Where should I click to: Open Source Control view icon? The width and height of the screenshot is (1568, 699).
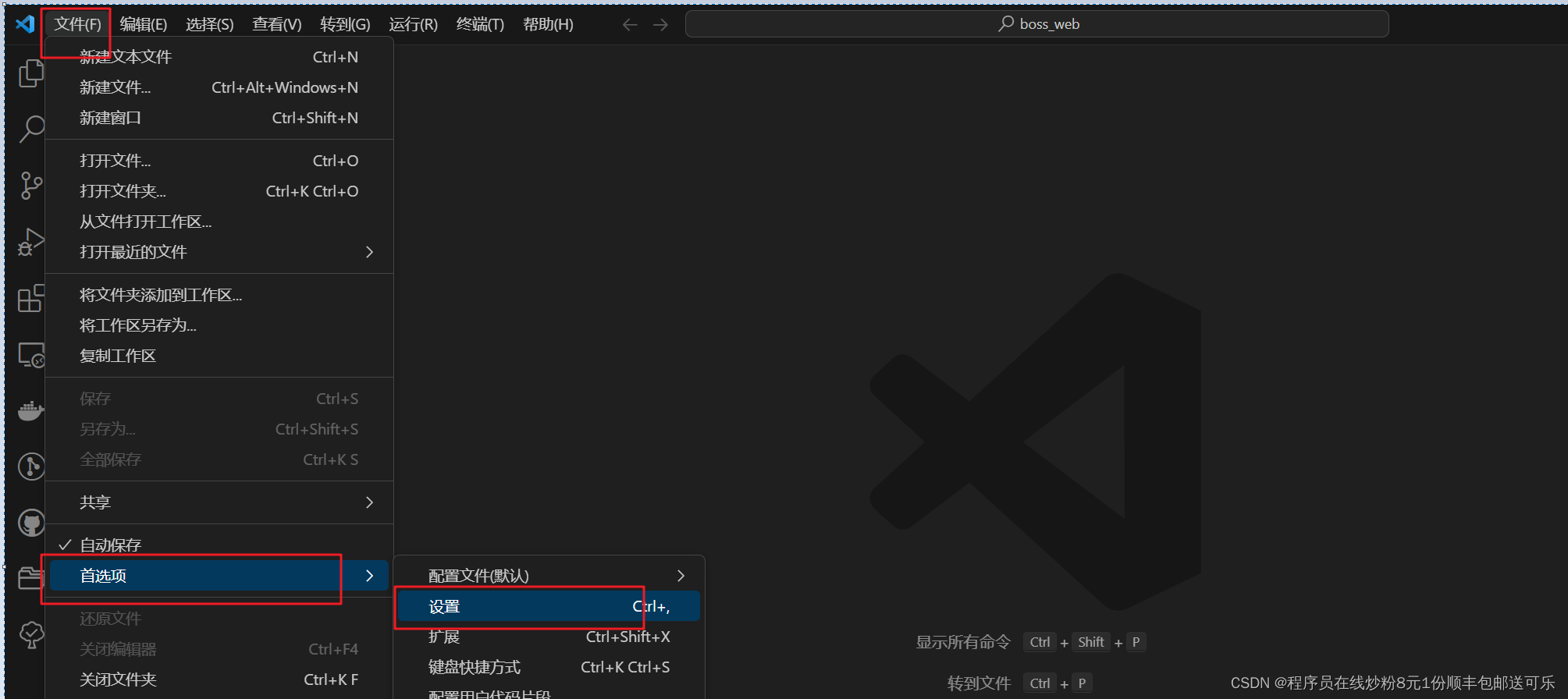click(31, 186)
